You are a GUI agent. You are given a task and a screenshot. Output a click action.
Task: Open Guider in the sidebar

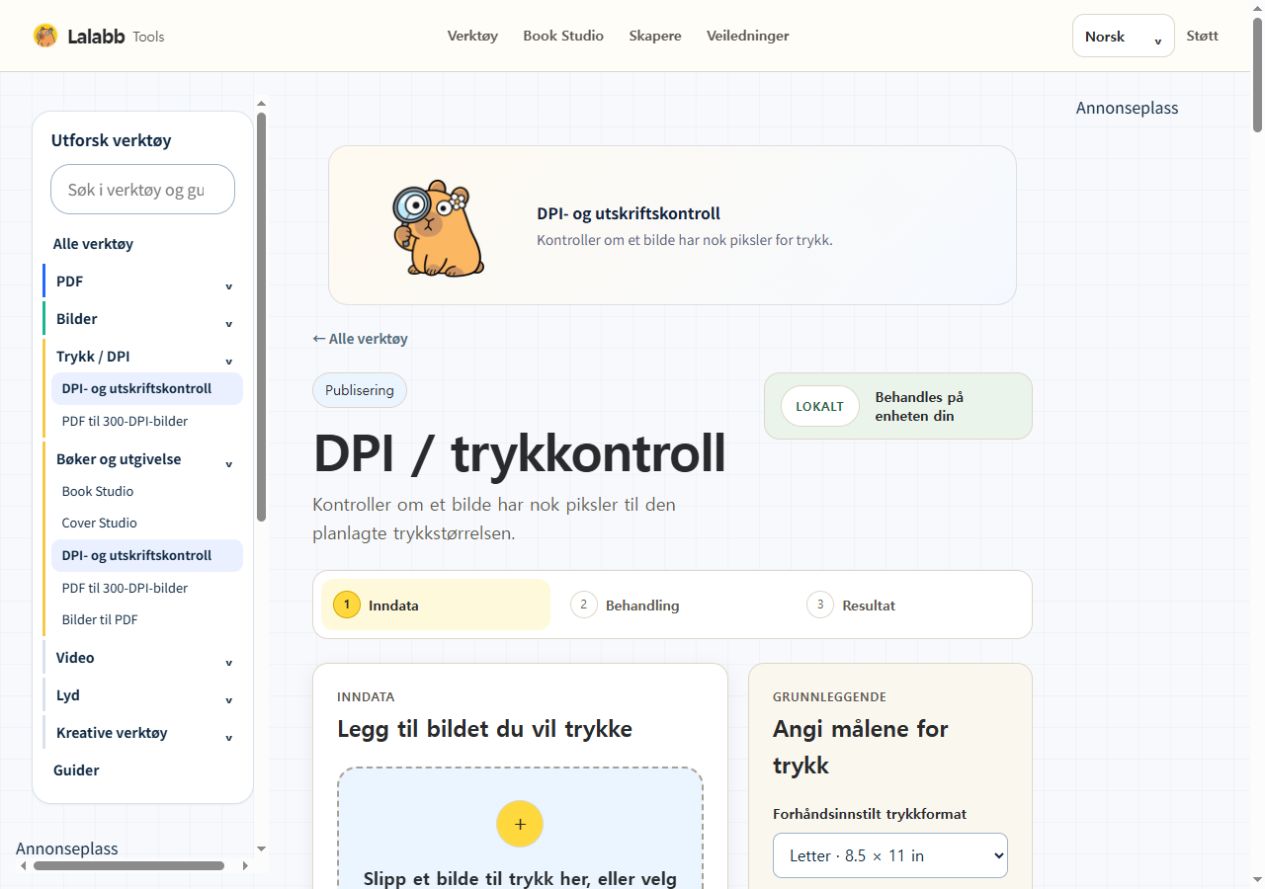point(76,770)
